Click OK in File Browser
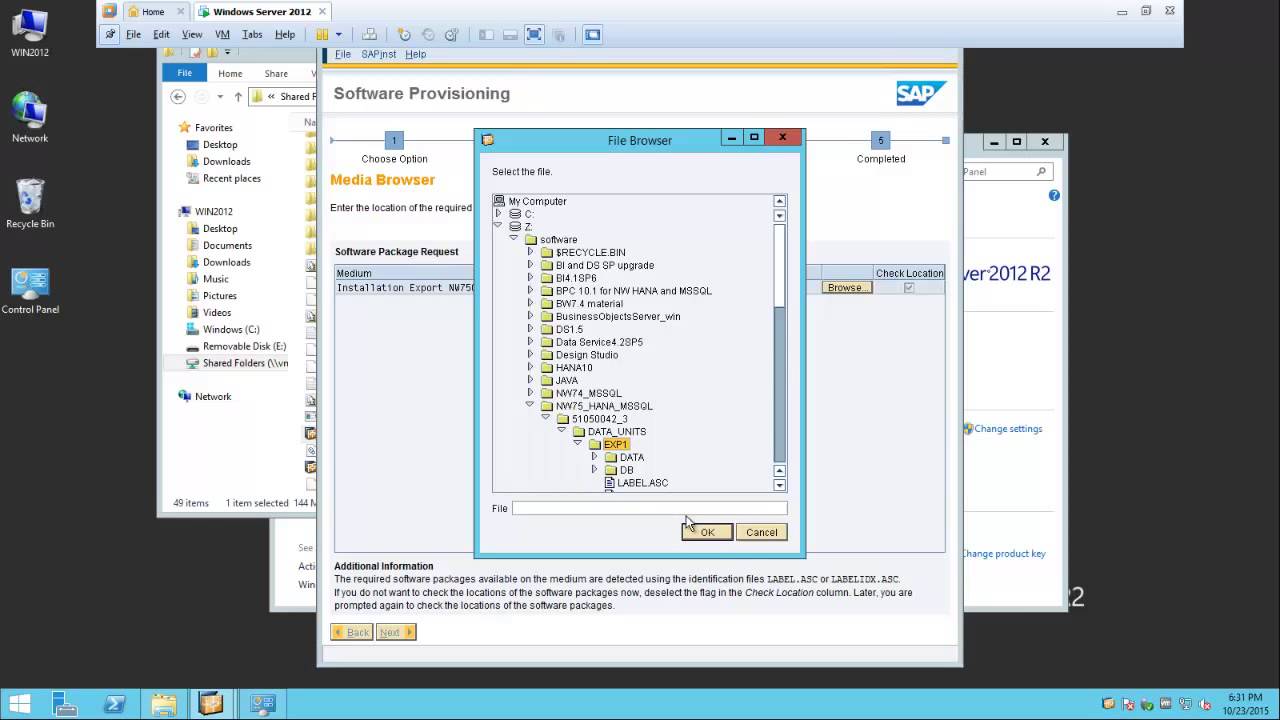The image size is (1280, 720). coord(707,532)
